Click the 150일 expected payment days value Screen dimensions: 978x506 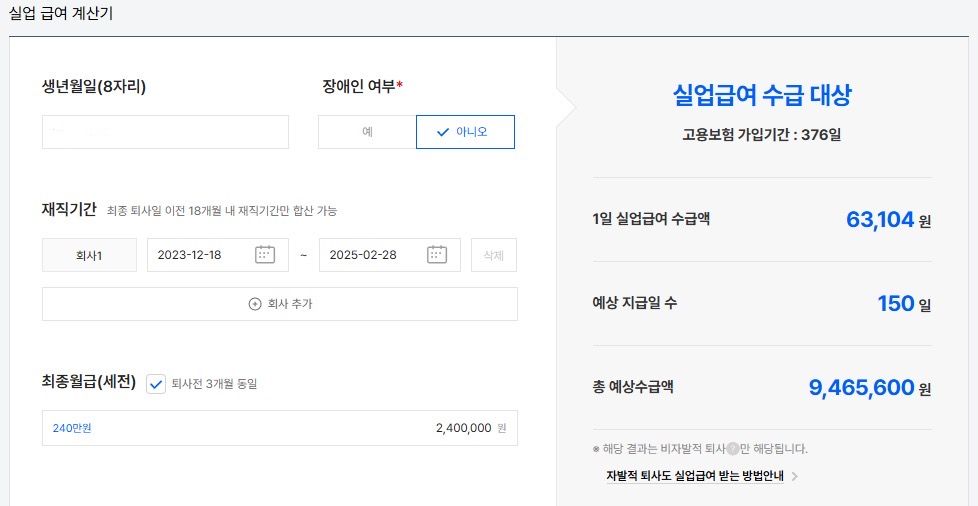point(903,304)
